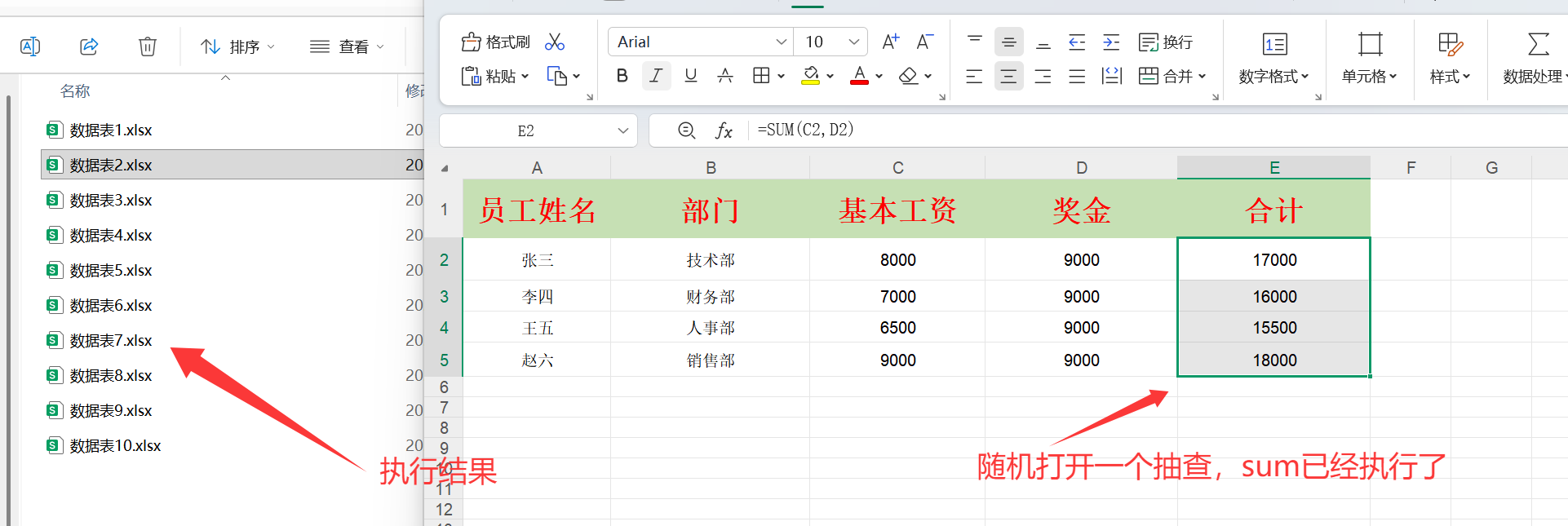Screen dimensions: 1568x526
Task: Select column E header
Action: coord(1273,167)
